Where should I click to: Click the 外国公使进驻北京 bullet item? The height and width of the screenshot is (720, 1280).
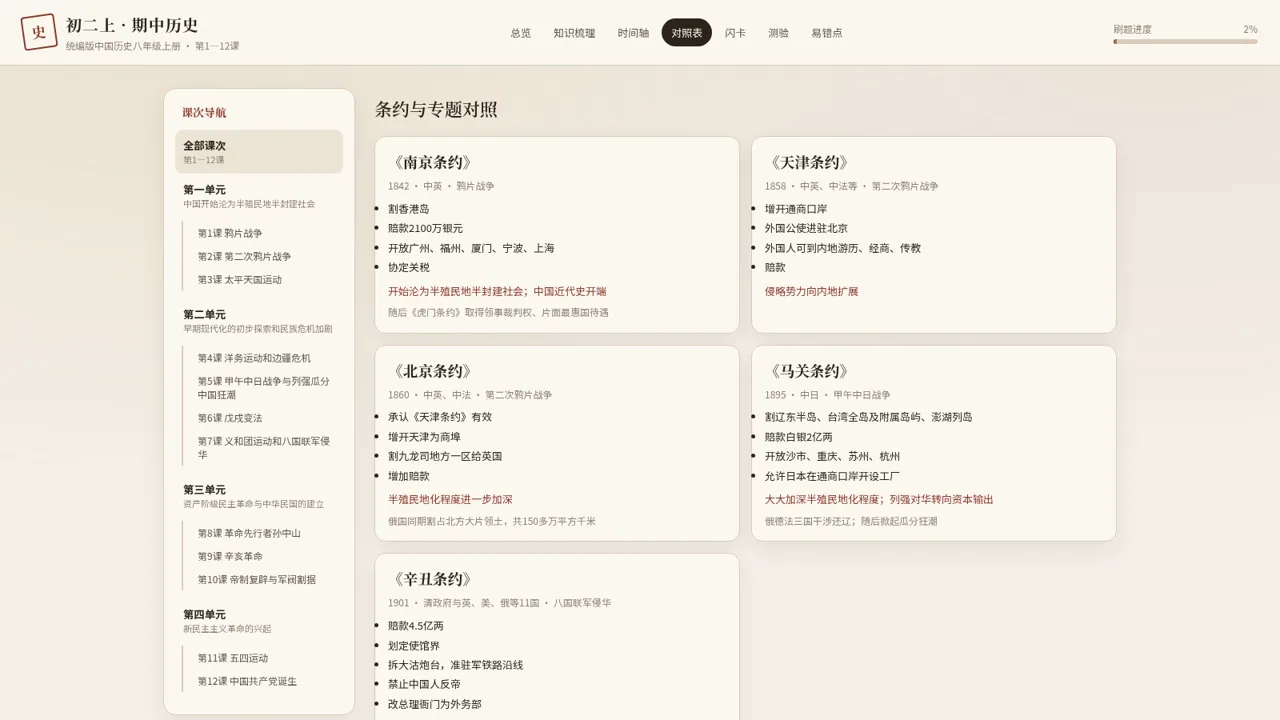806,228
